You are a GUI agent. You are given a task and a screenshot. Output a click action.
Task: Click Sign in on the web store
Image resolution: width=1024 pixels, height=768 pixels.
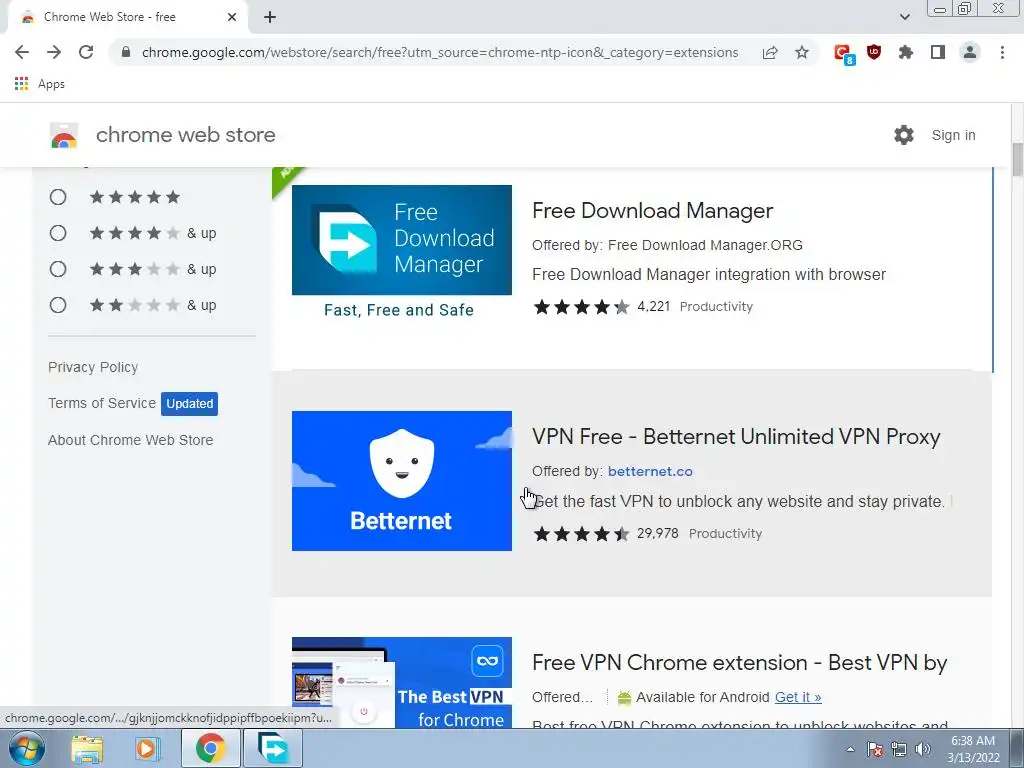[953, 135]
